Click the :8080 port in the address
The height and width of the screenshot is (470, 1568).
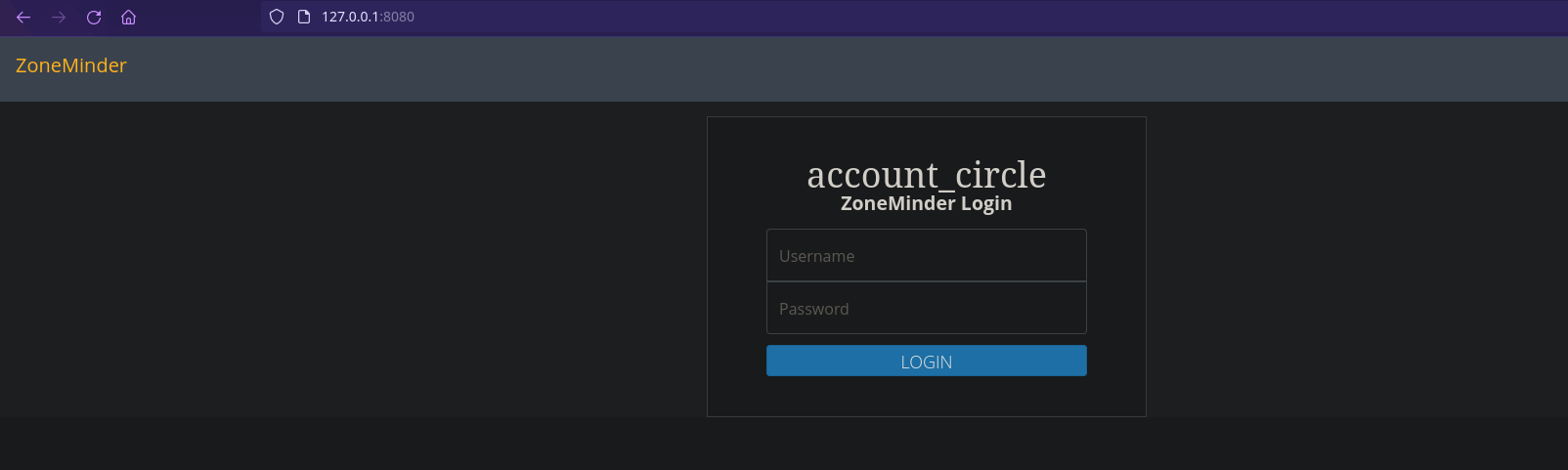(398, 17)
